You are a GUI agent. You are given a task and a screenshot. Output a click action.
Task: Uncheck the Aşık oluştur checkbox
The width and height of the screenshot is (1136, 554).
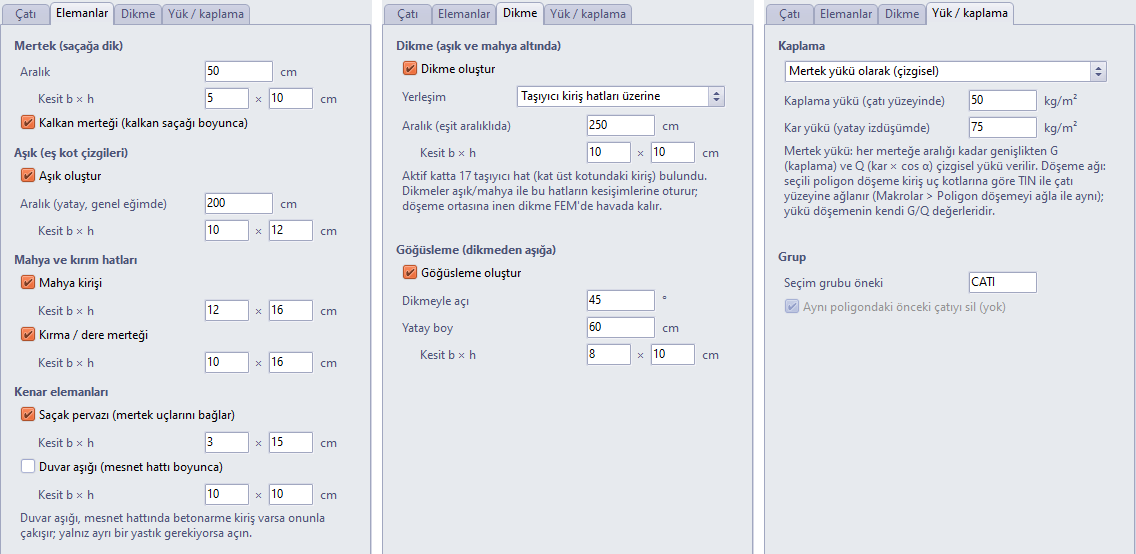(x=28, y=175)
